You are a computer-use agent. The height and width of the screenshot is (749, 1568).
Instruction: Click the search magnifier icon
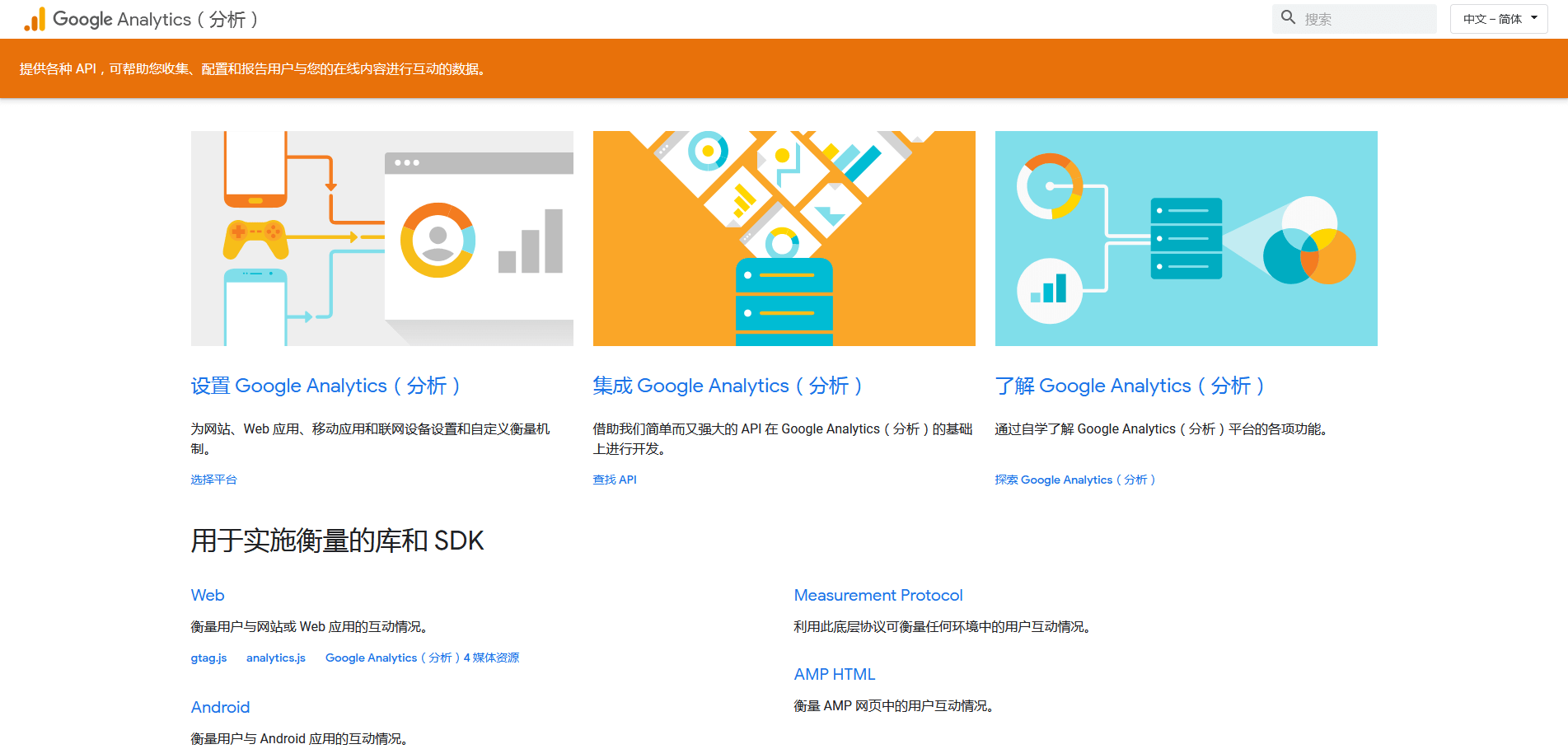tap(1289, 17)
